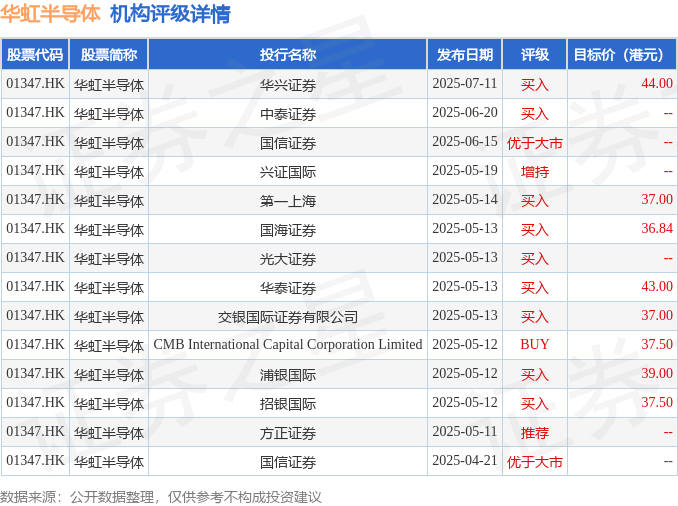Click 买入 rating in 浦银国际 row
This screenshot has width=678, height=506.
[x=535, y=375]
